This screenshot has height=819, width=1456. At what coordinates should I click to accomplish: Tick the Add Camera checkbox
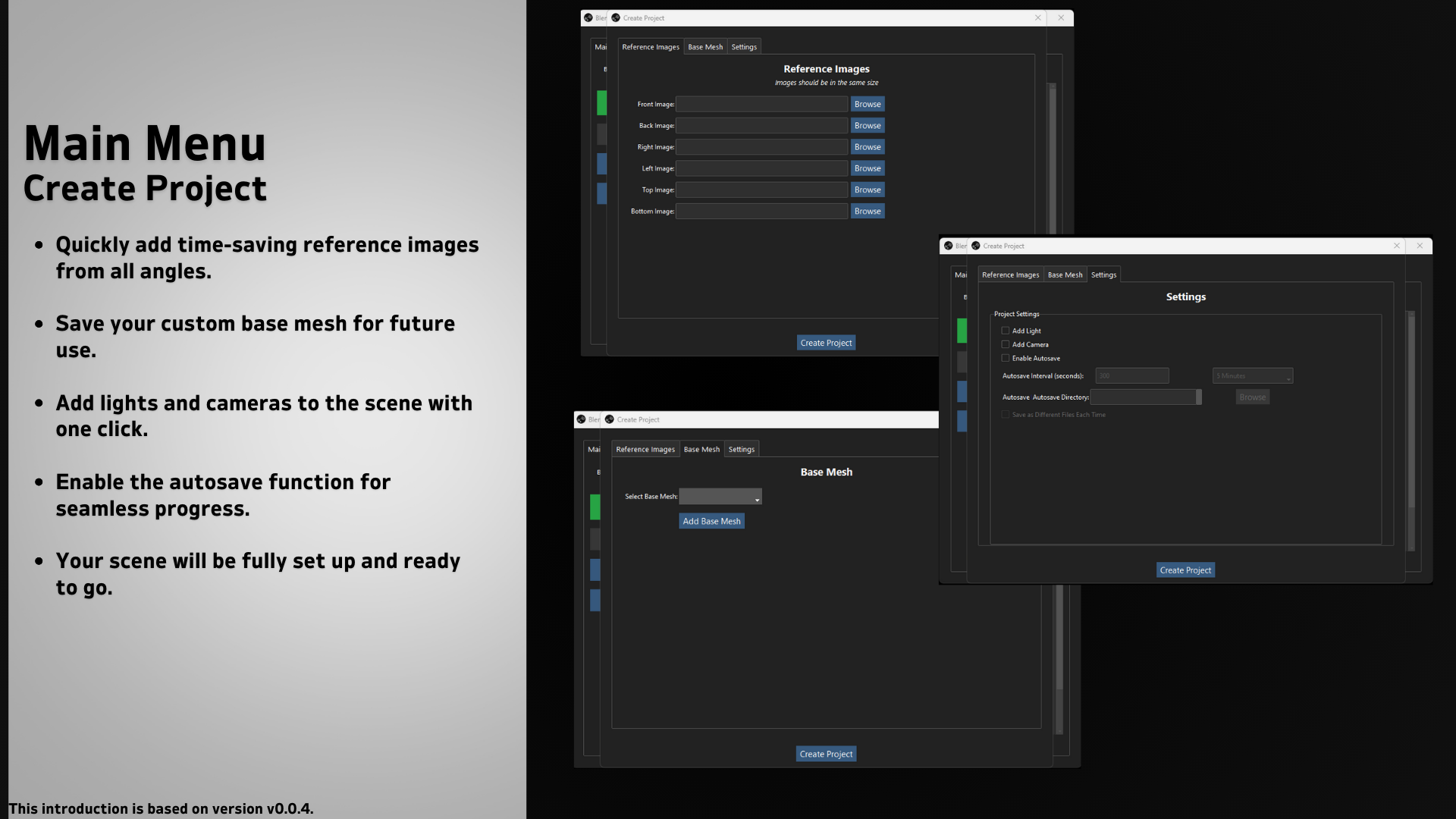point(1006,344)
